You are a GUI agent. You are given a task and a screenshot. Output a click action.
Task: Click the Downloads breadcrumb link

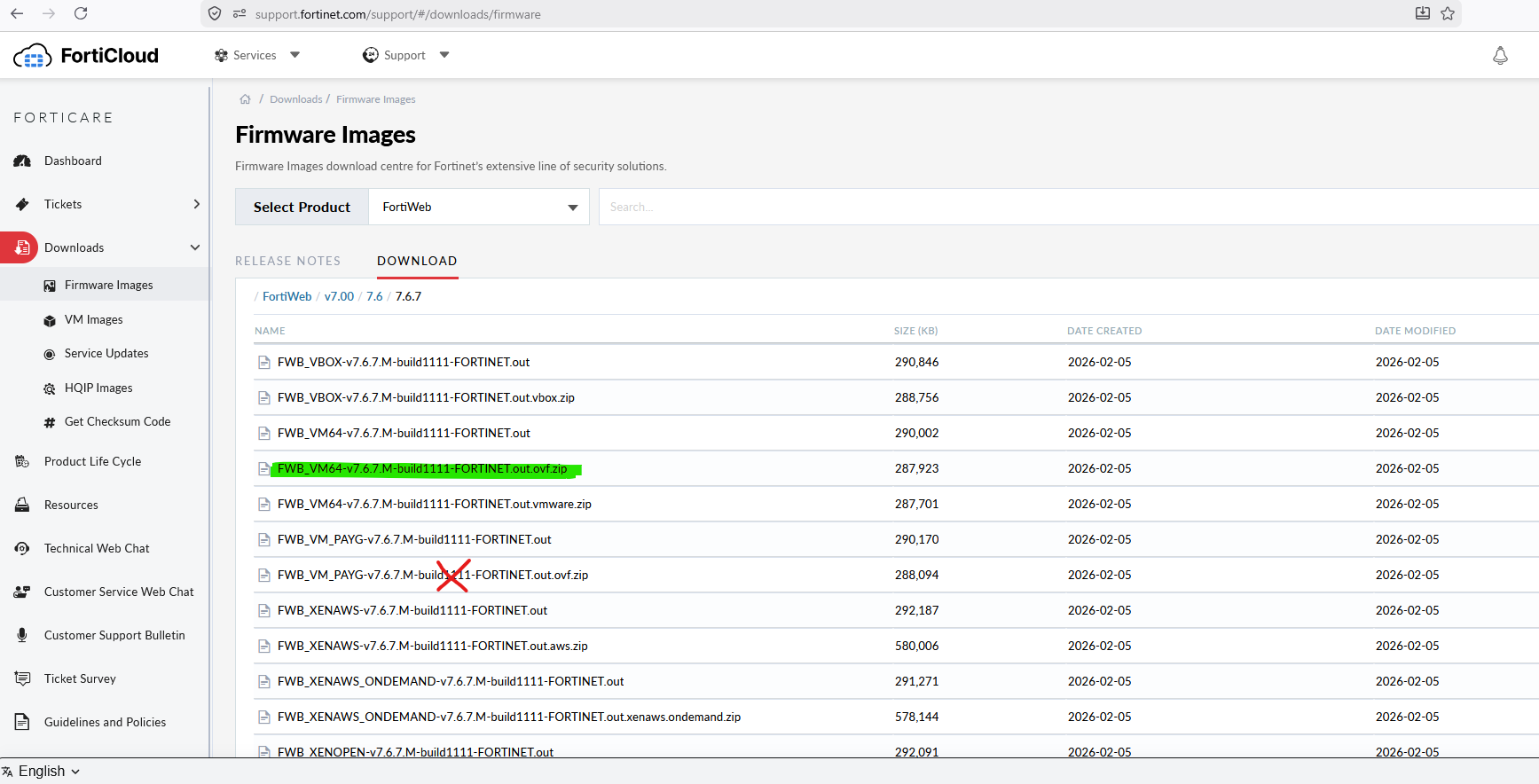click(x=295, y=99)
